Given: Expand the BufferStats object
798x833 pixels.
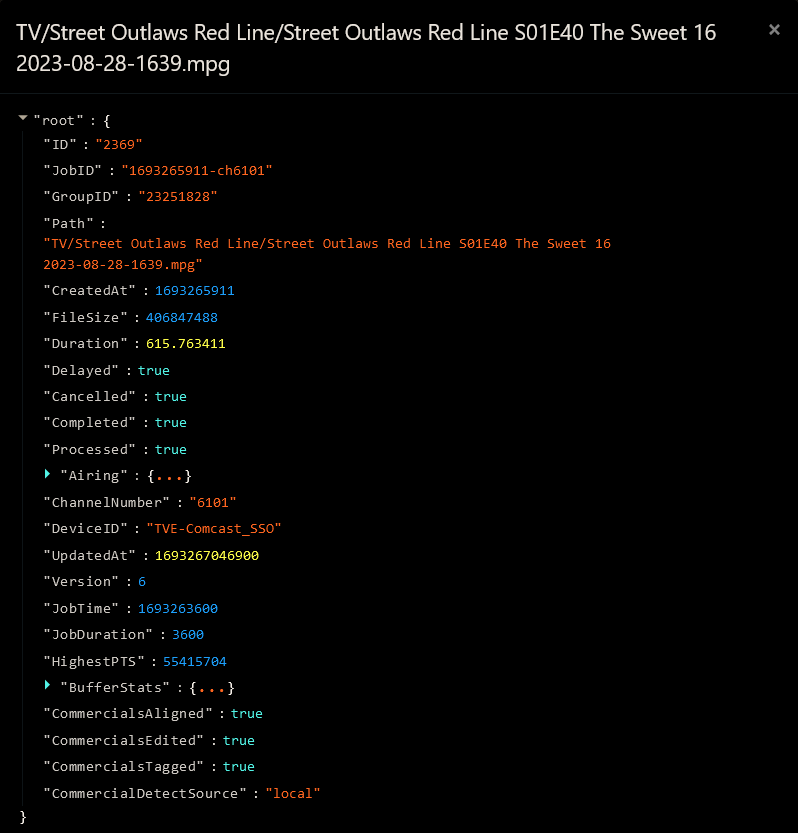Looking at the screenshot, I should coord(47,686).
